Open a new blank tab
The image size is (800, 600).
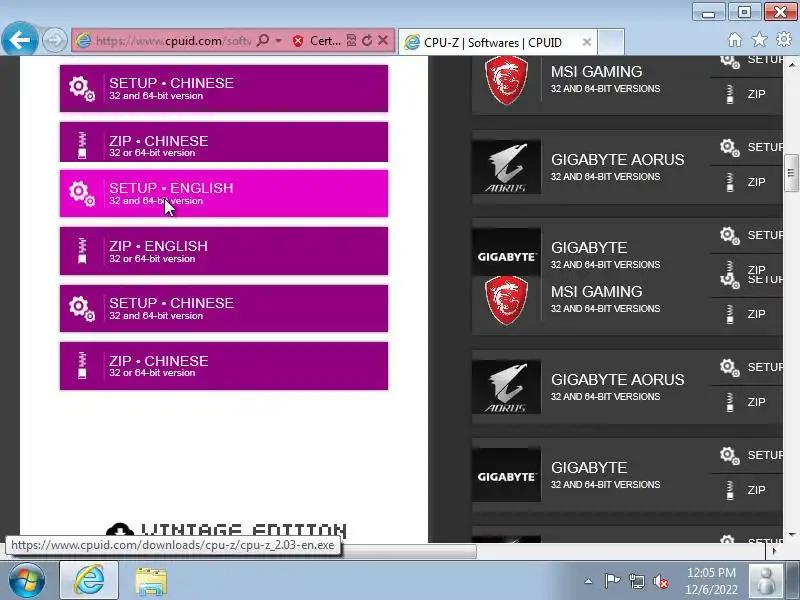(x=611, y=42)
